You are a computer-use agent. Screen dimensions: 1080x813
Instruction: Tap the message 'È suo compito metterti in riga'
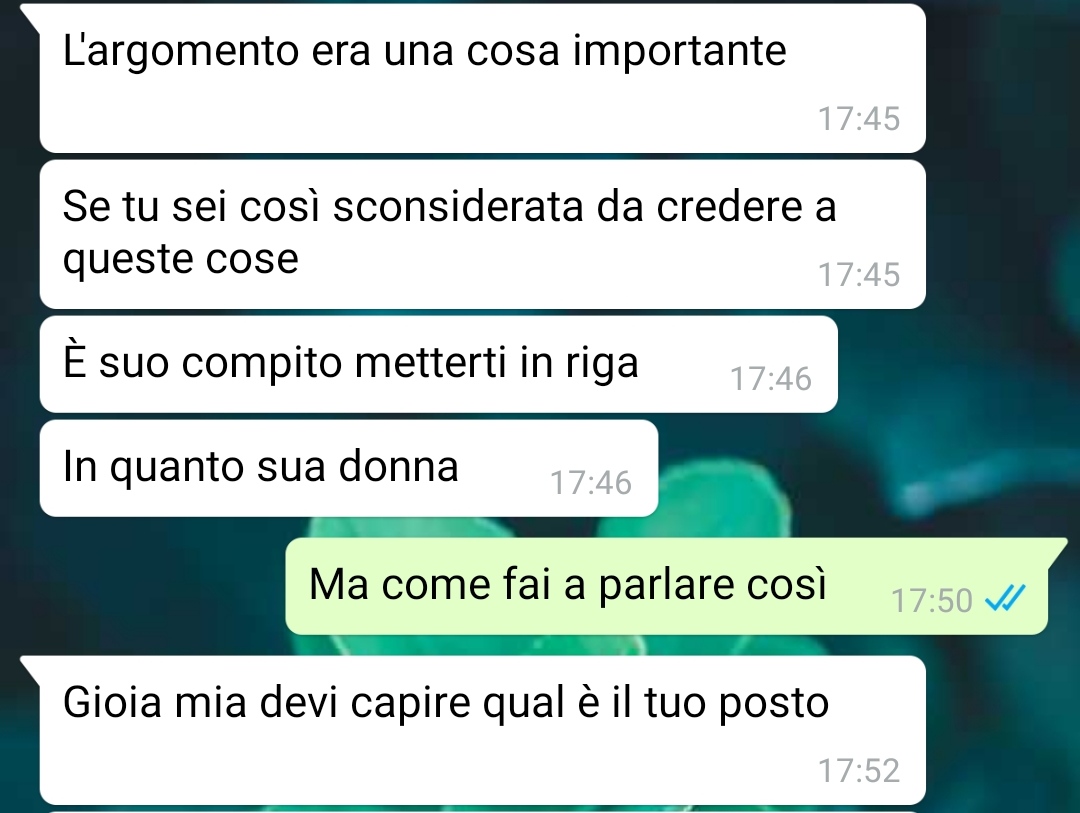439,364
